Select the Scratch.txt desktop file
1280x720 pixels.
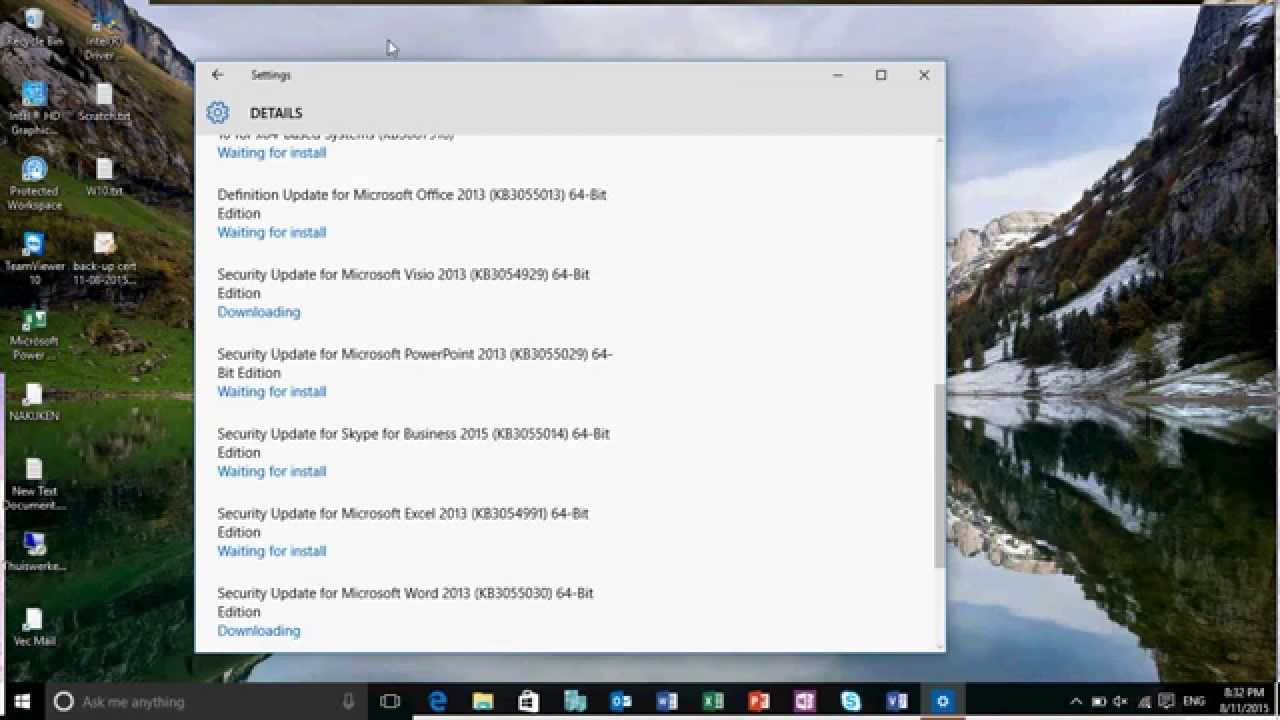pos(104,102)
